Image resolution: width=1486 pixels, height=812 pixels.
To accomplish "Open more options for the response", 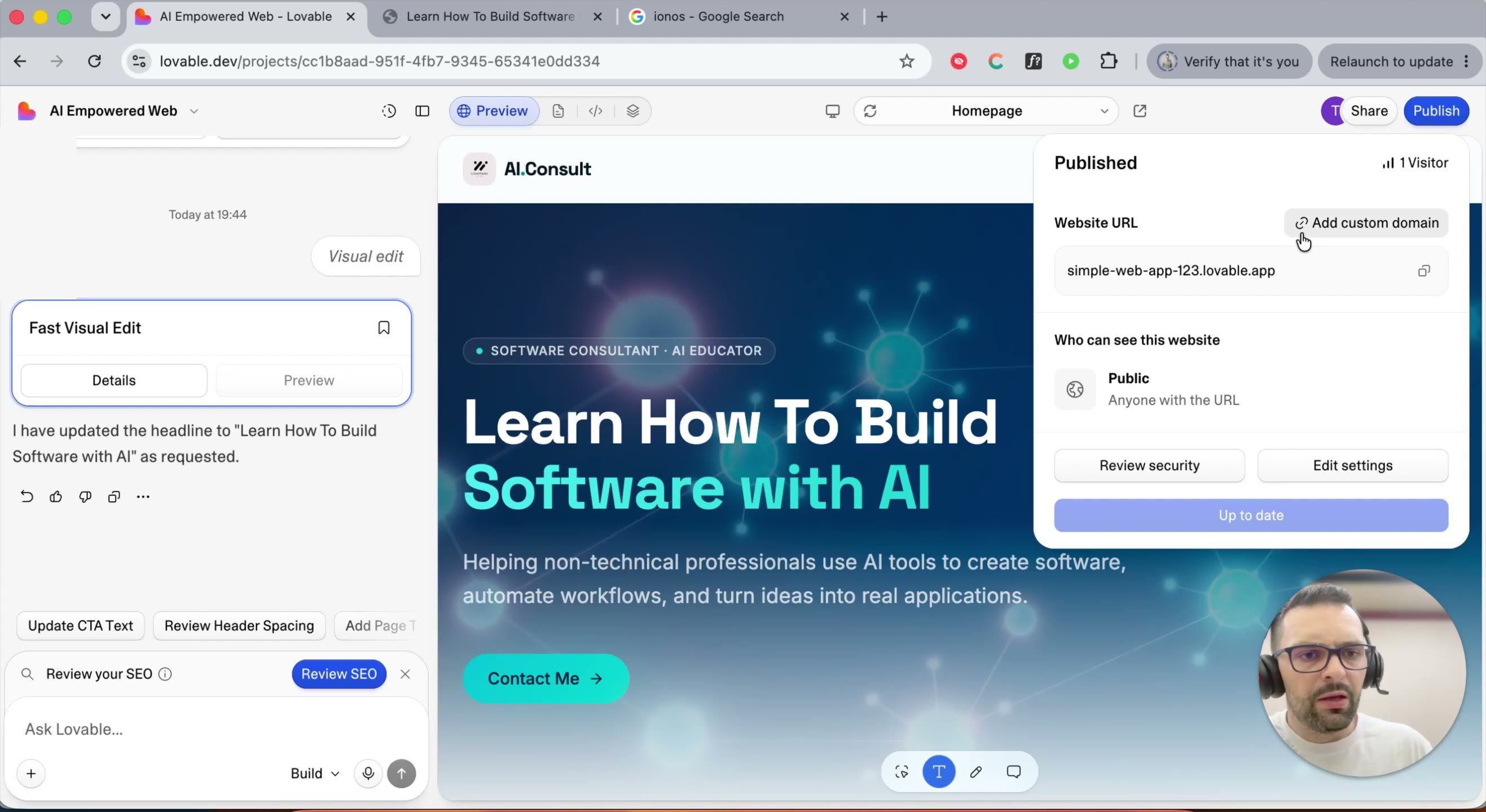I will (x=143, y=497).
